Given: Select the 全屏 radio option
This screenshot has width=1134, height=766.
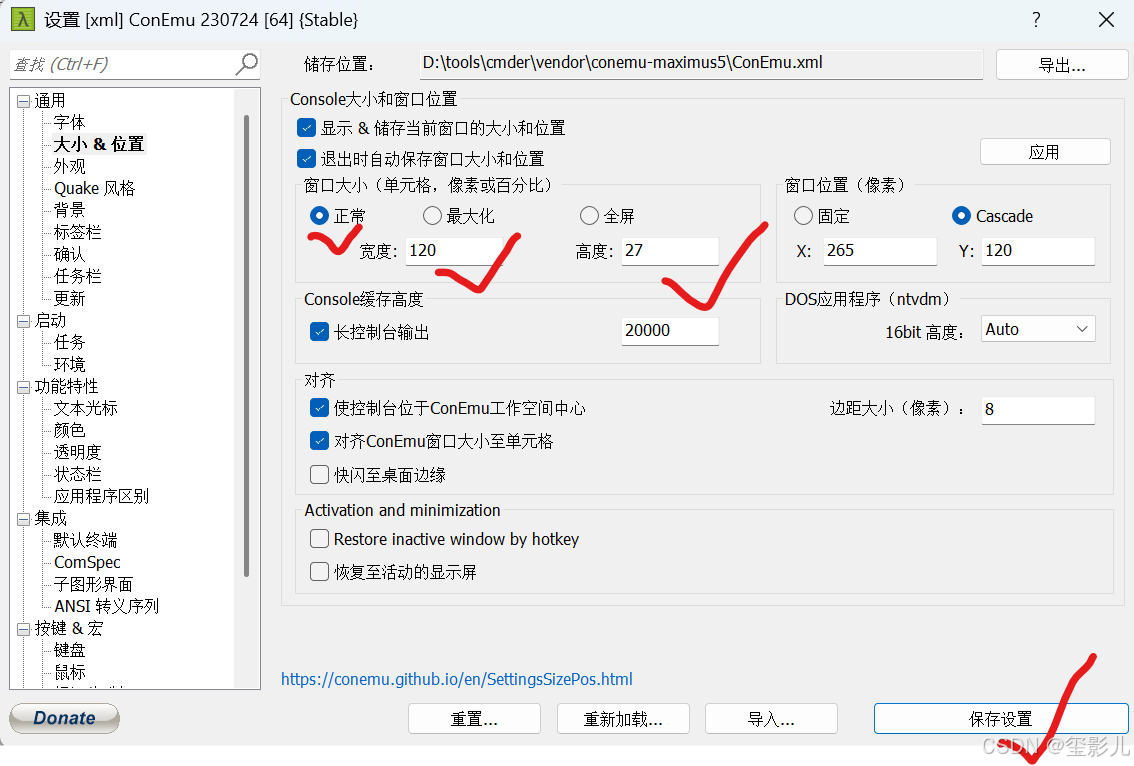Looking at the screenshot, I should [x=589, y=216].
